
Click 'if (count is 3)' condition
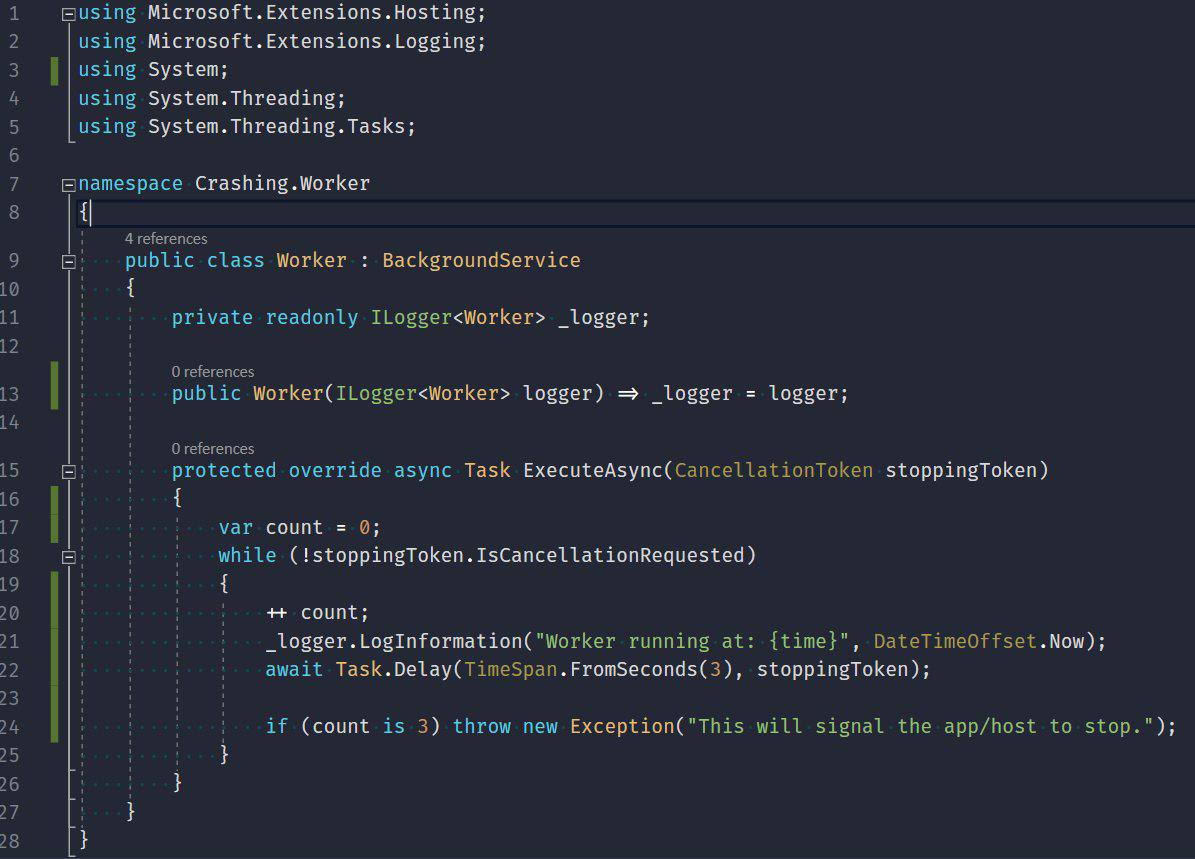click(x=353, y=726)
